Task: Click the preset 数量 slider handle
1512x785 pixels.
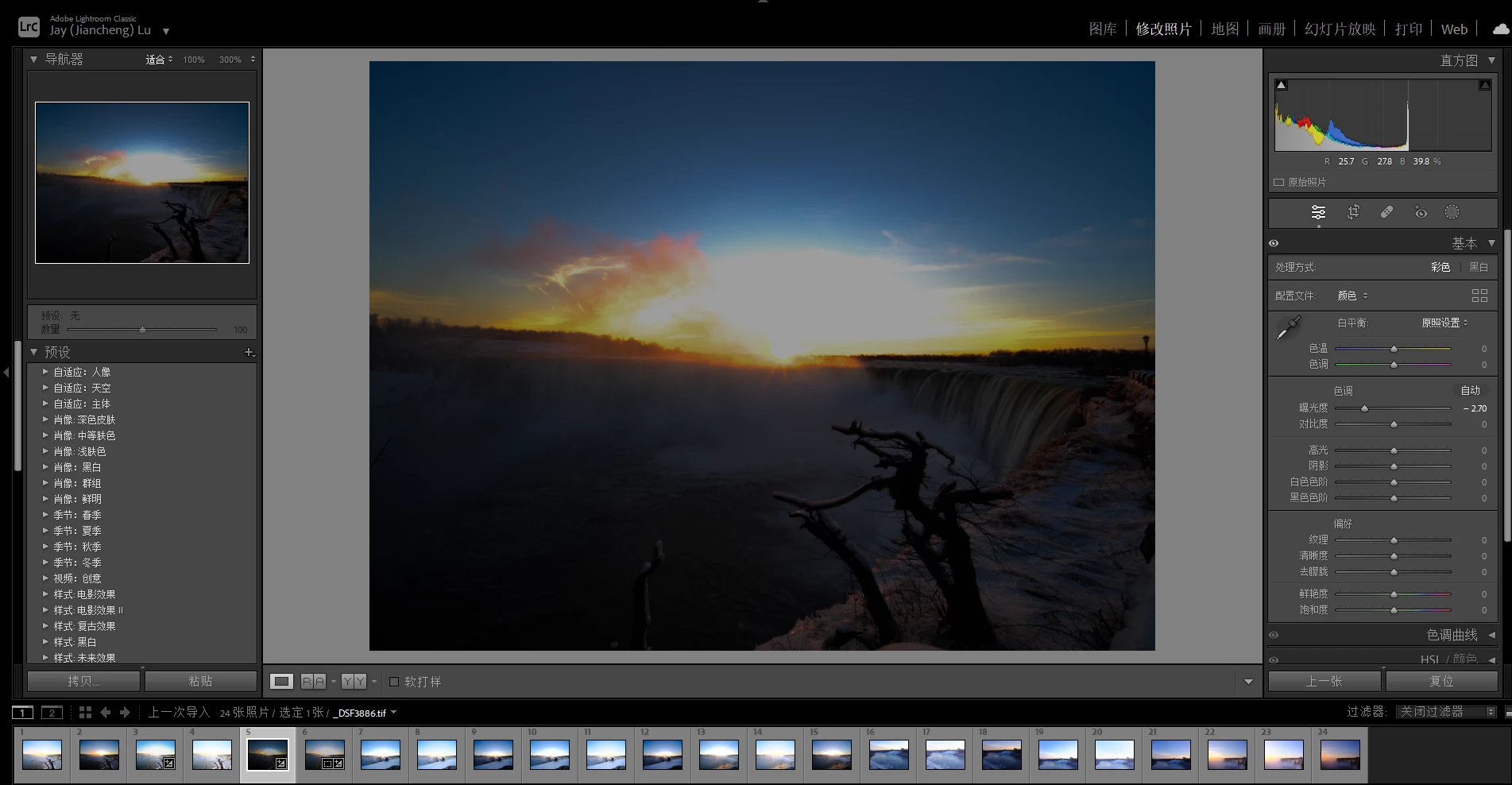Action: pos(142,329)
